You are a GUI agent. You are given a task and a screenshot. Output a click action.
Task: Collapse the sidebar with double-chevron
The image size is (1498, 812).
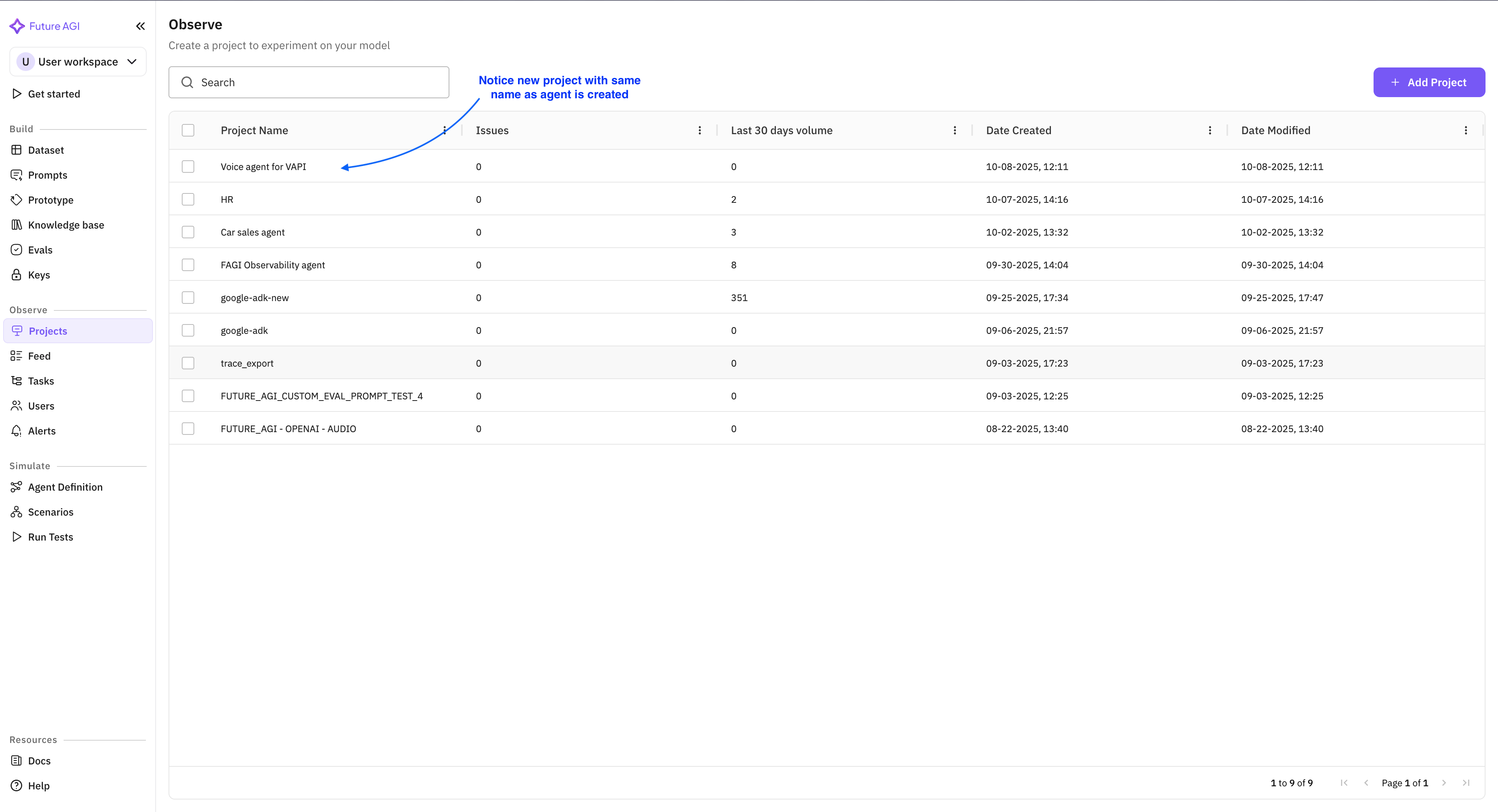(x=140, y=26)
